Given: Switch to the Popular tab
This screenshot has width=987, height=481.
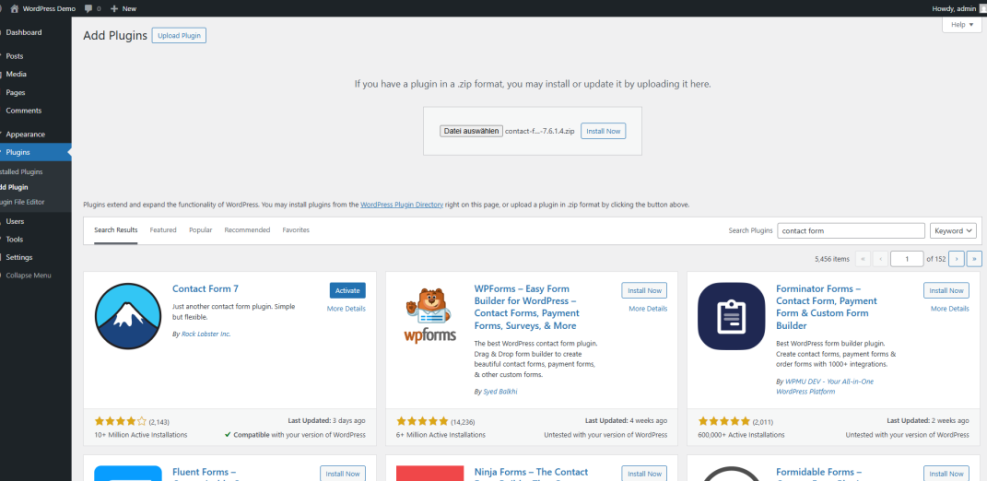Looking at the screenshot, I should point(201,230).
